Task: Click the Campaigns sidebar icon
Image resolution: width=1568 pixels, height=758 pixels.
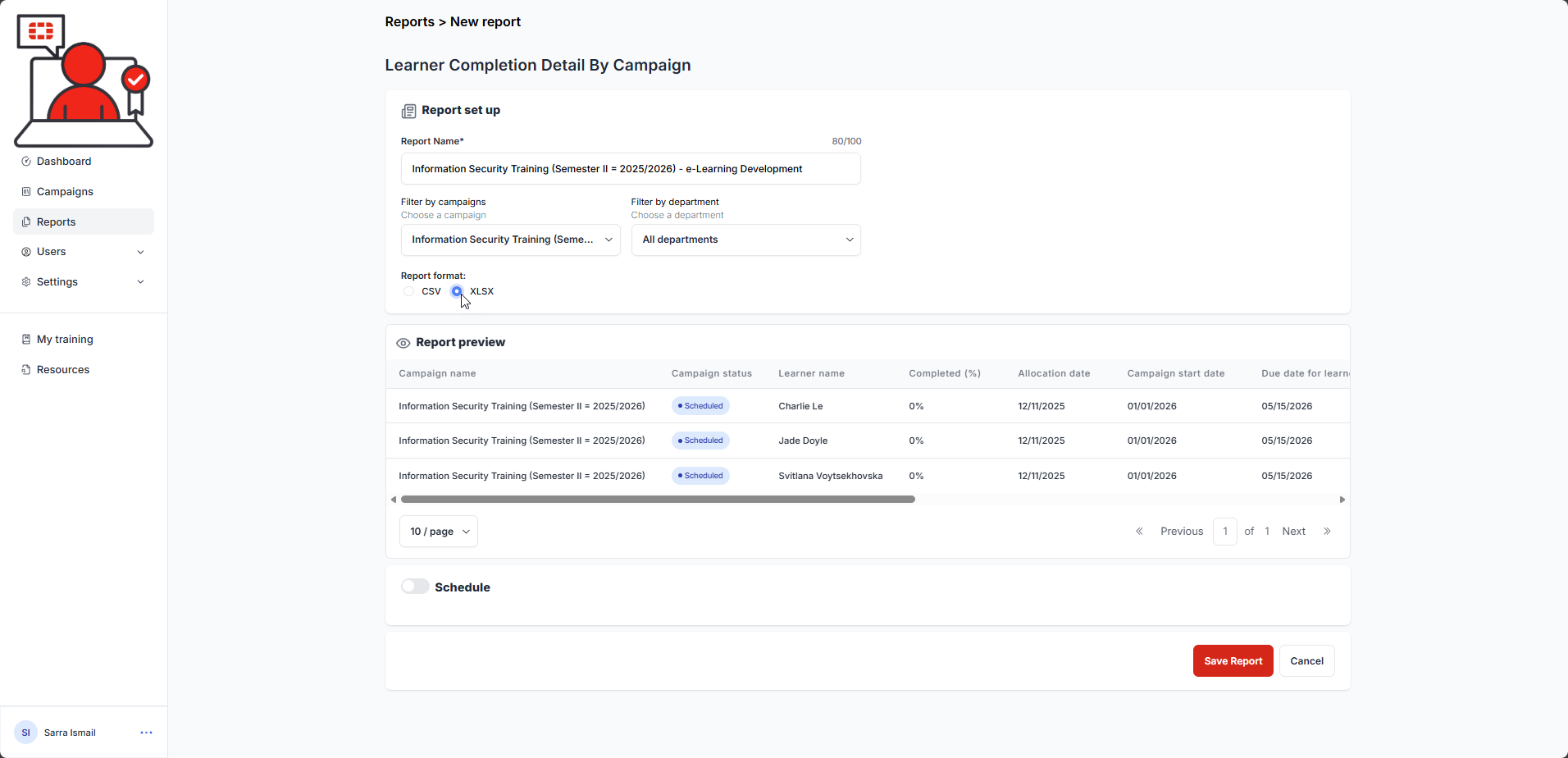Action: (x=26, y=192)
